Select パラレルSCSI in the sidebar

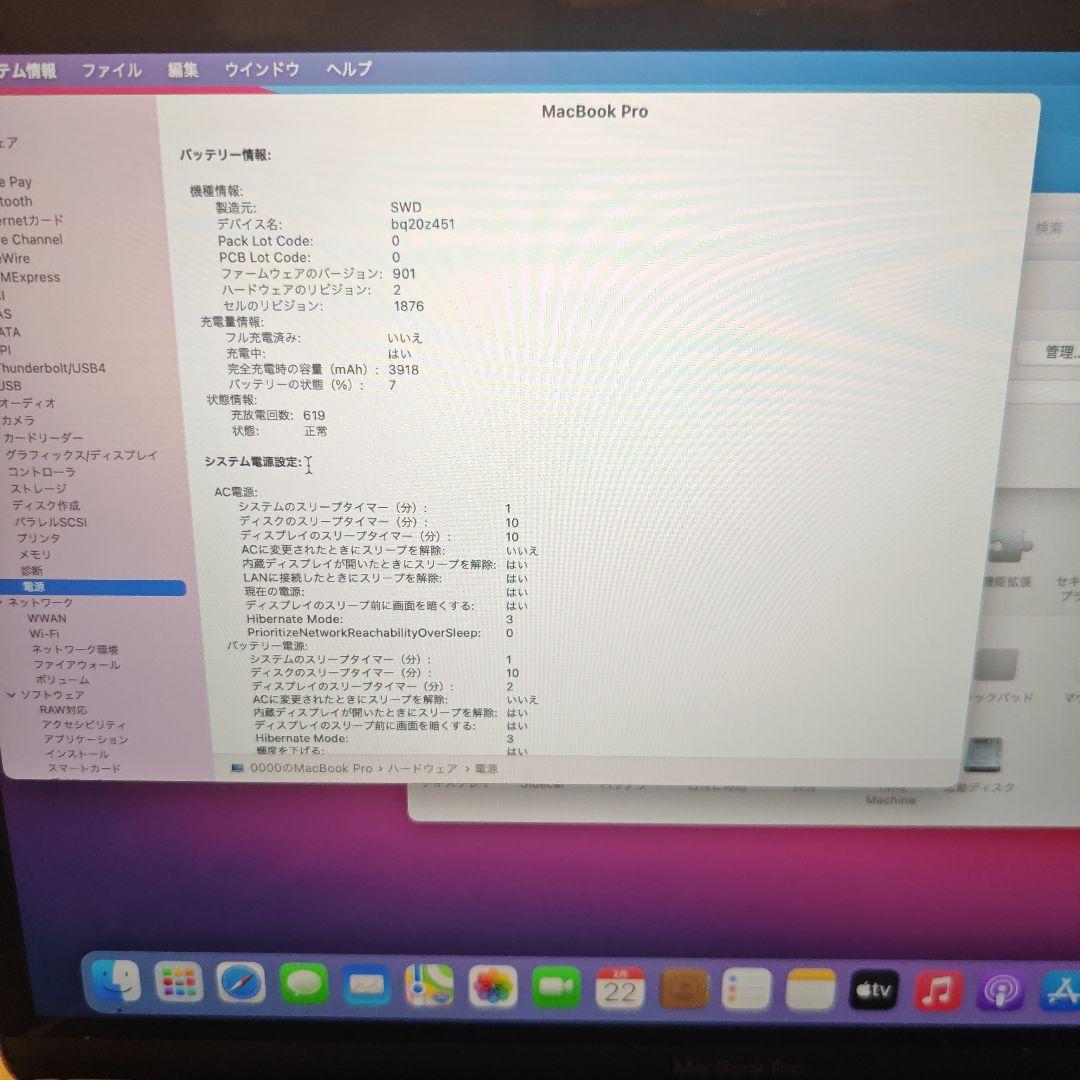point(51,522)
